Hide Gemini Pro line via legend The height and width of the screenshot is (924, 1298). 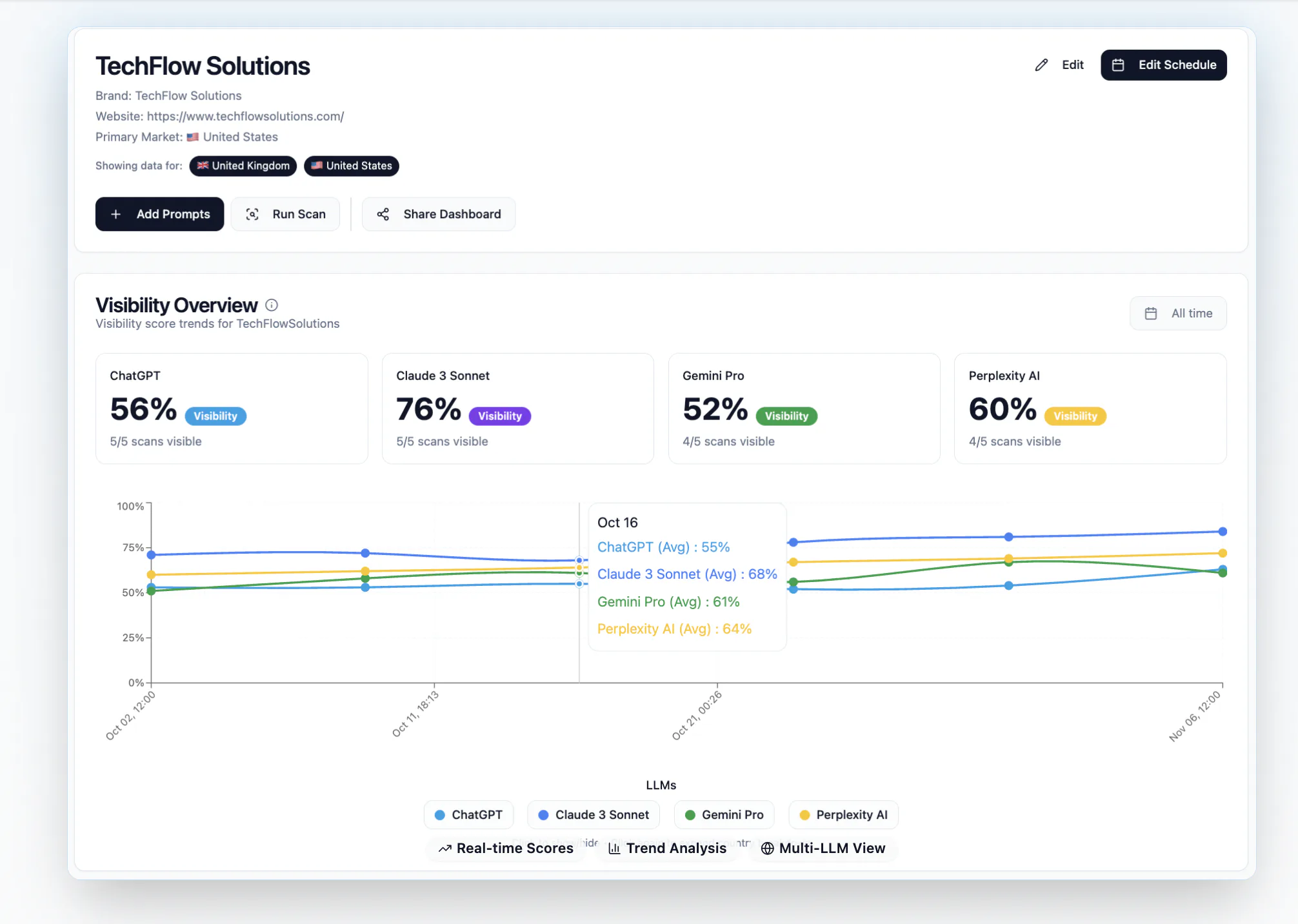[x=724, y=815]
